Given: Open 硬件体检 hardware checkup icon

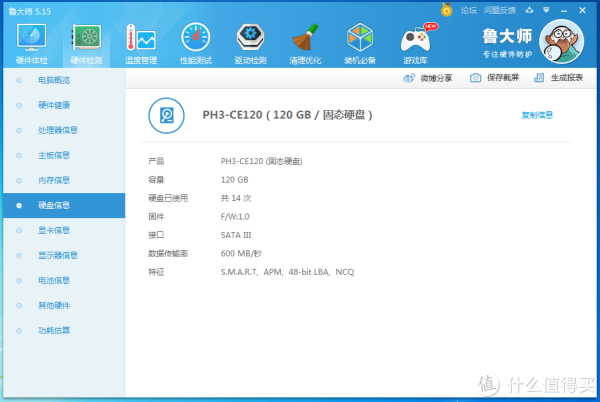Looking at the screenshot, I should pyautogui.click(x=32, y=44).
